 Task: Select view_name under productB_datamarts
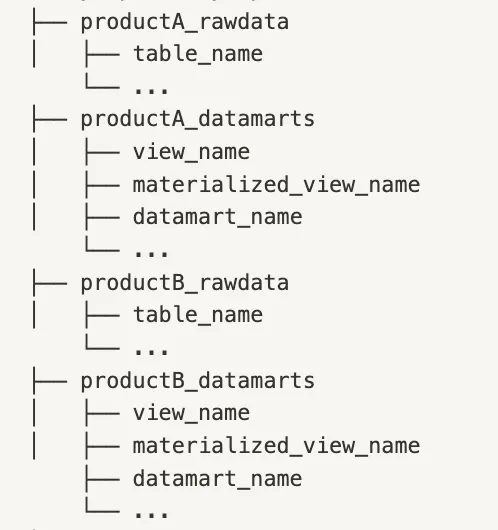click(x=191, y=413)
